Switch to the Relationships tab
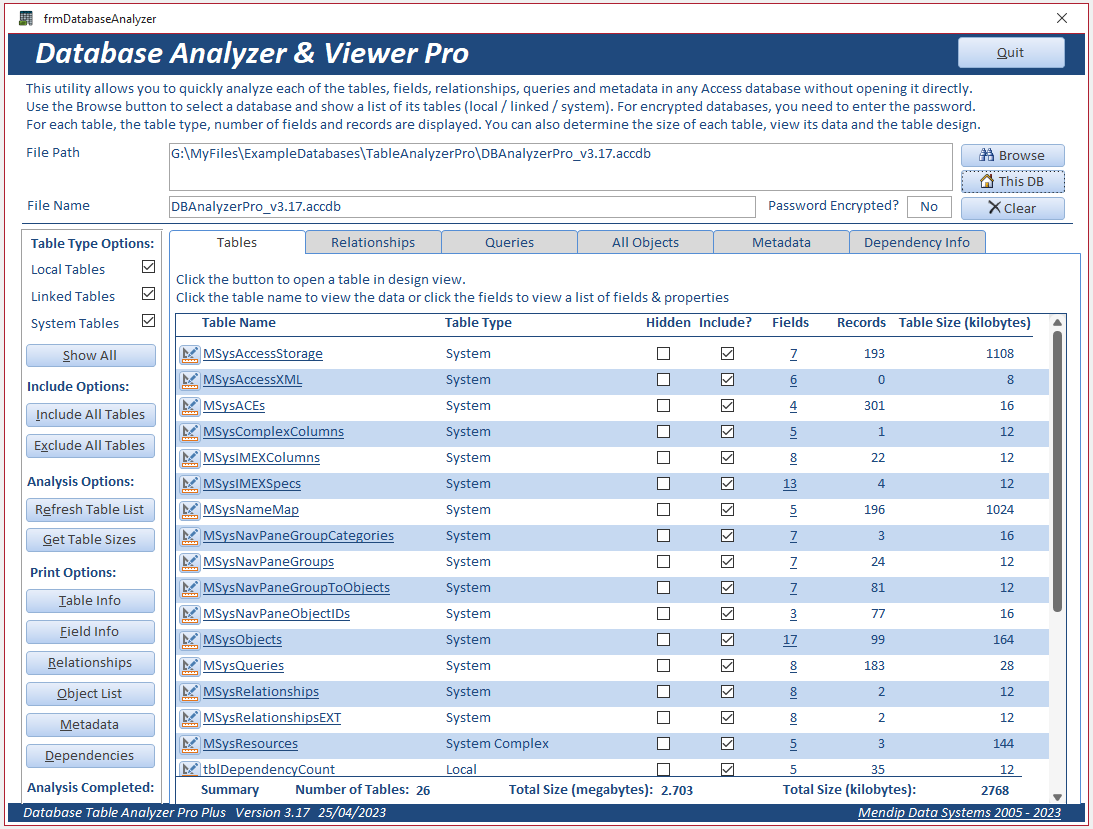This screenshot has height=829, width=1093. click(x=373, y=243)
